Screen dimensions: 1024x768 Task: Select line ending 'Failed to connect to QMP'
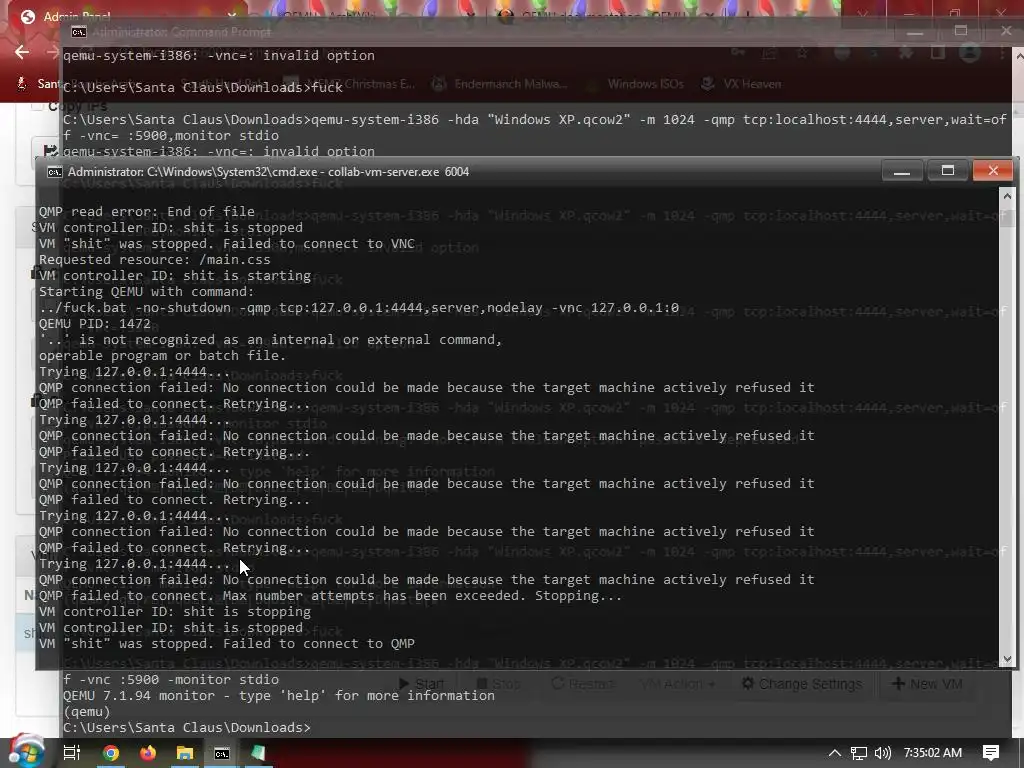(227, 643)
